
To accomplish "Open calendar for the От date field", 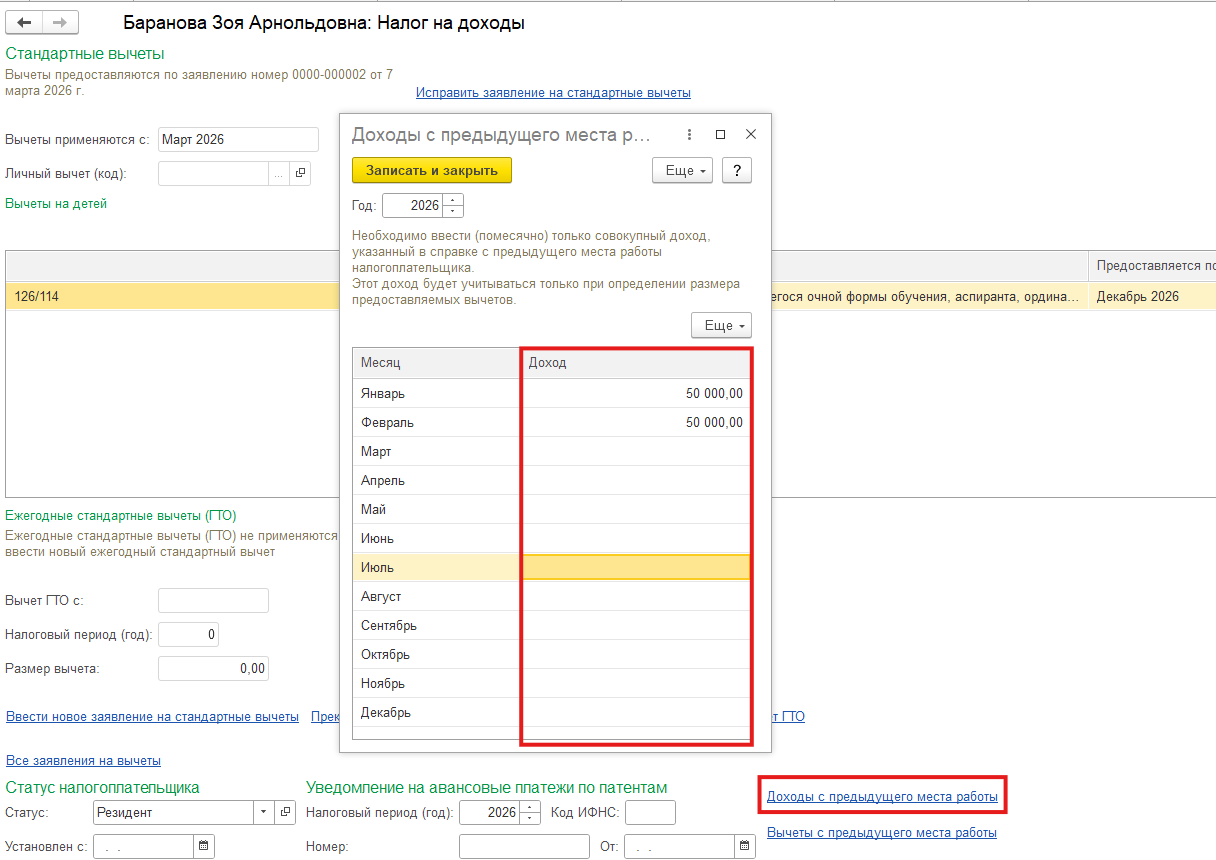I will (x=744, y=847).
